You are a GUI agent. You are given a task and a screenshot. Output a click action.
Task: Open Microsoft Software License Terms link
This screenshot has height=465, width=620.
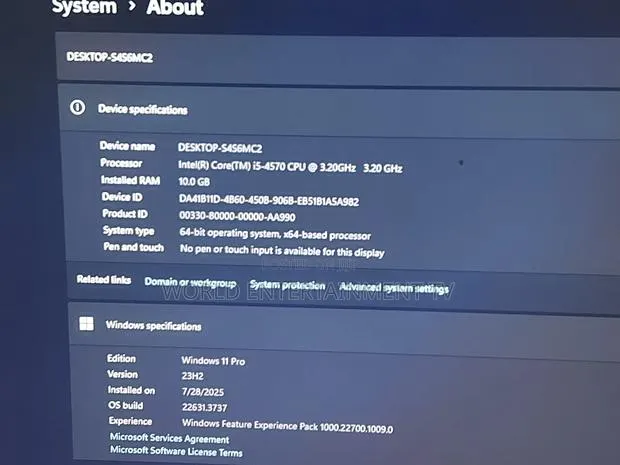176,451
